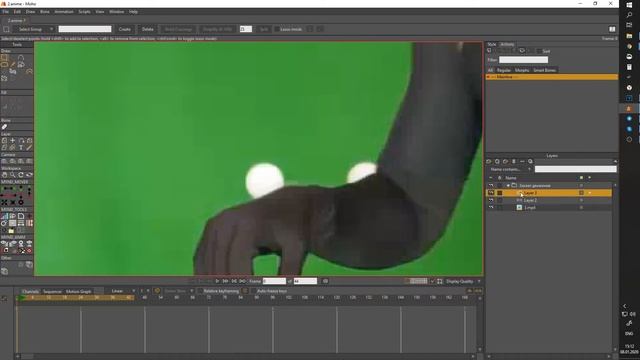
Task: Toggle the Lasso mode checkbox
Action: 277,29
